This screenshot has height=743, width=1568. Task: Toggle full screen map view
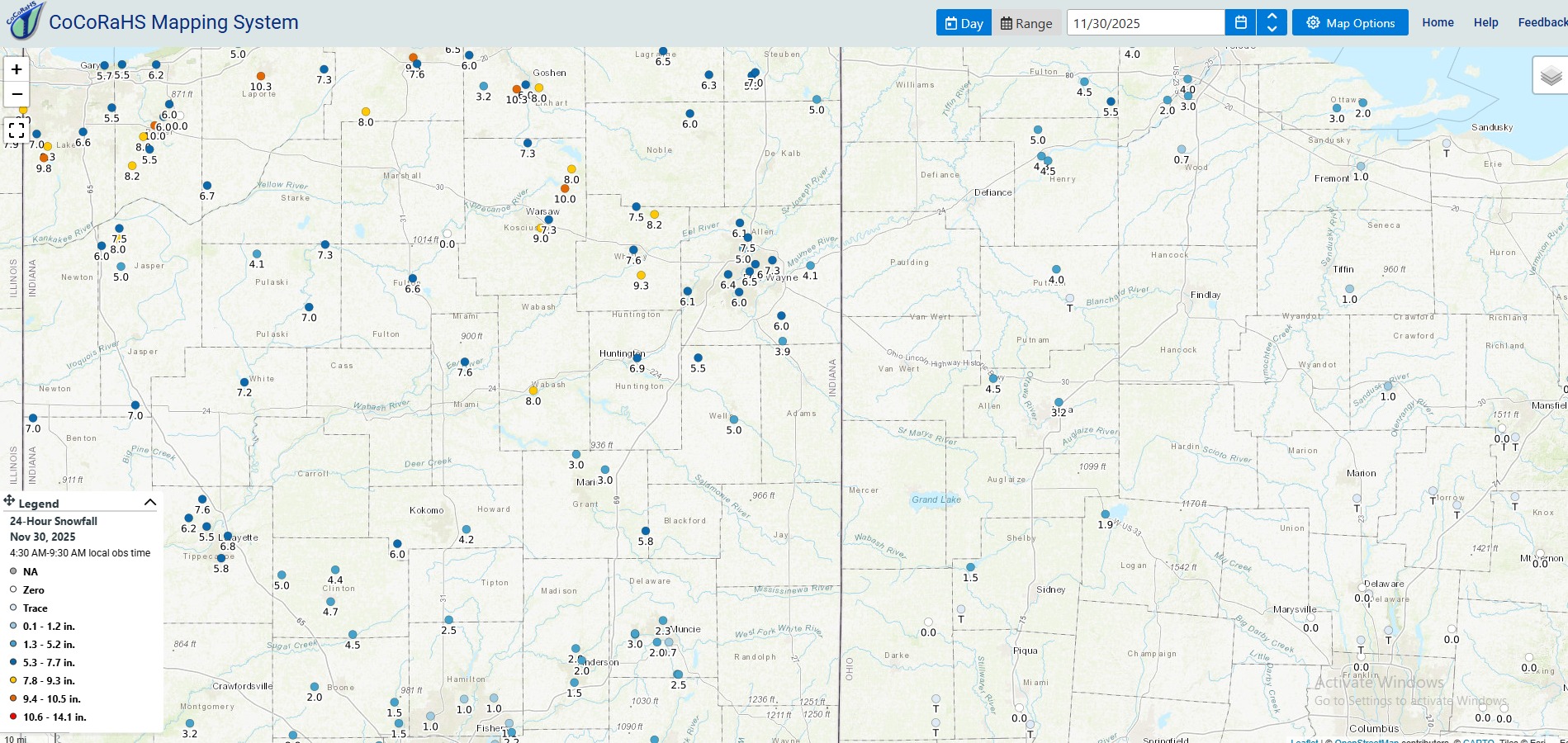click(17, 130)
